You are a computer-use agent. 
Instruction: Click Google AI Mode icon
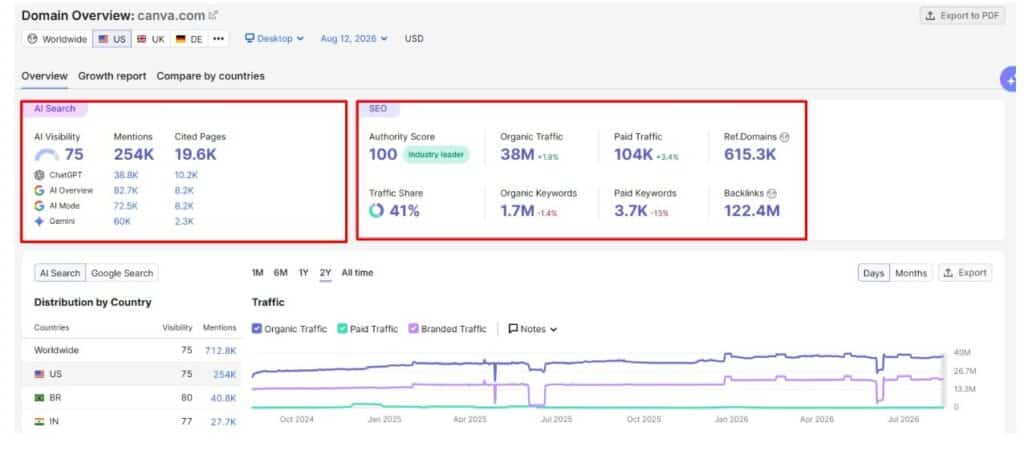tap(40, 206)
